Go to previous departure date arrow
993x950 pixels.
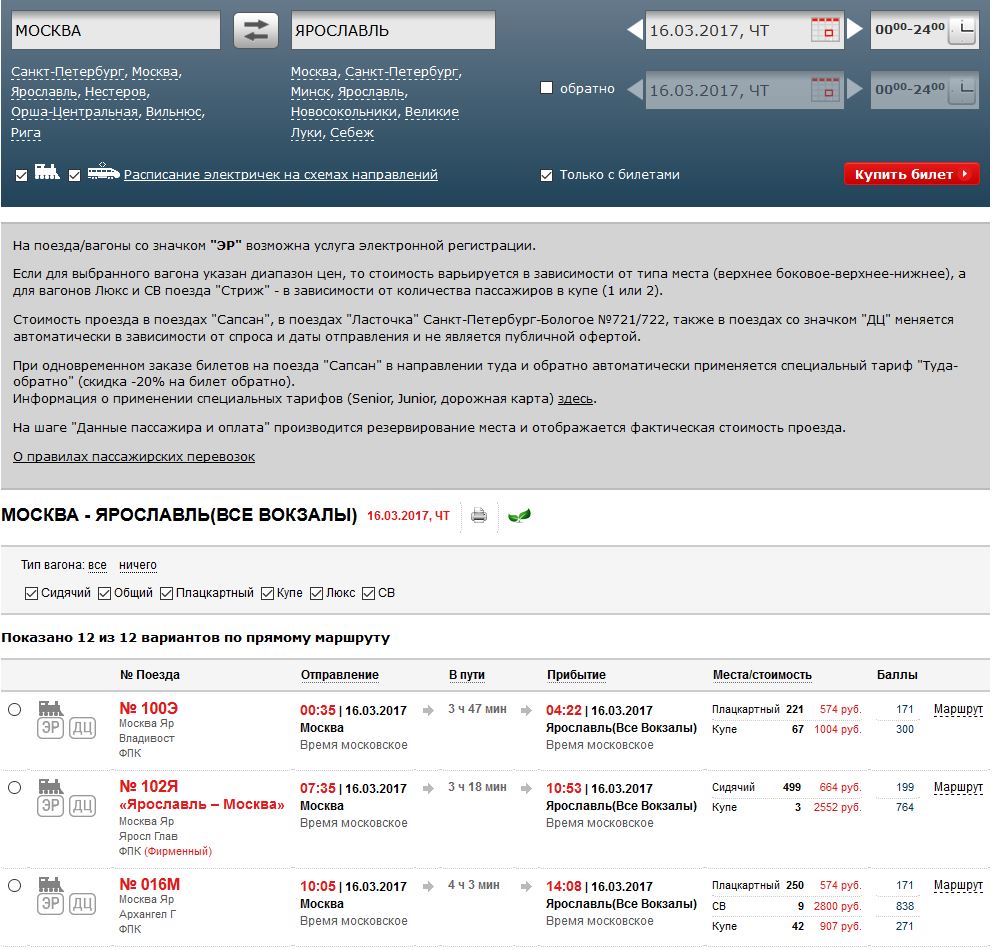634,30
